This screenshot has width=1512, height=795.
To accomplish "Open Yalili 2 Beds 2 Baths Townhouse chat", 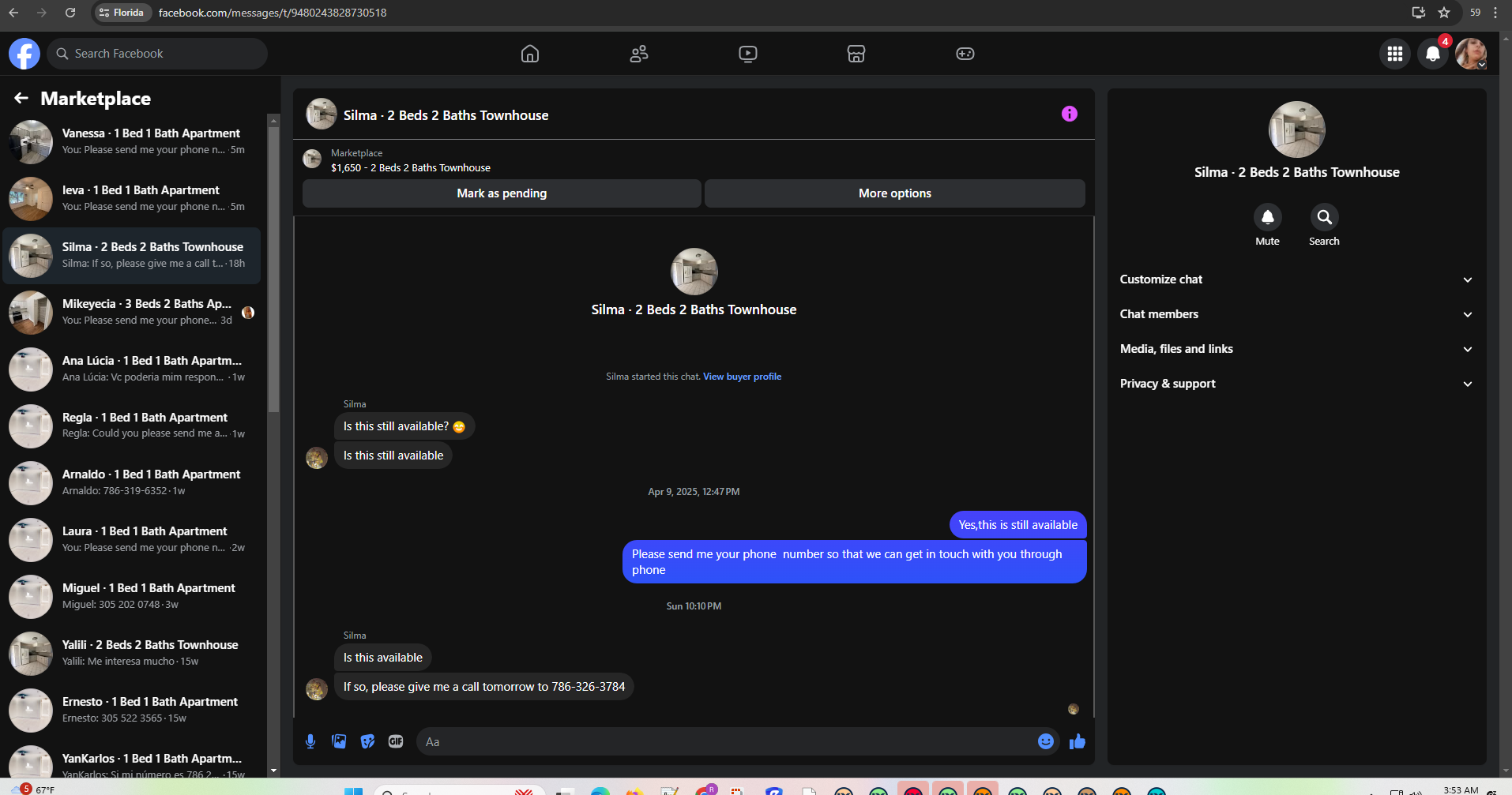I will point(132,654).
